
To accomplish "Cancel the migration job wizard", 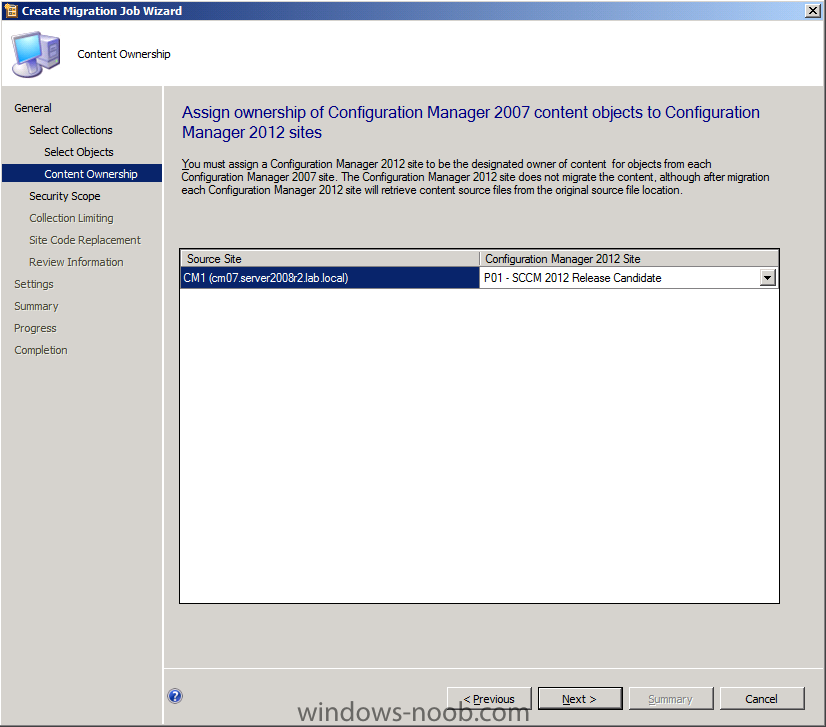I will [x=761, y=699].
